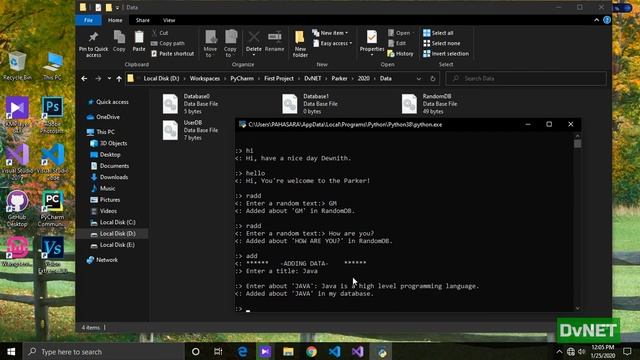640x360 pixels.
Task: Click First Project in address path
Action: tap(279, 78)
